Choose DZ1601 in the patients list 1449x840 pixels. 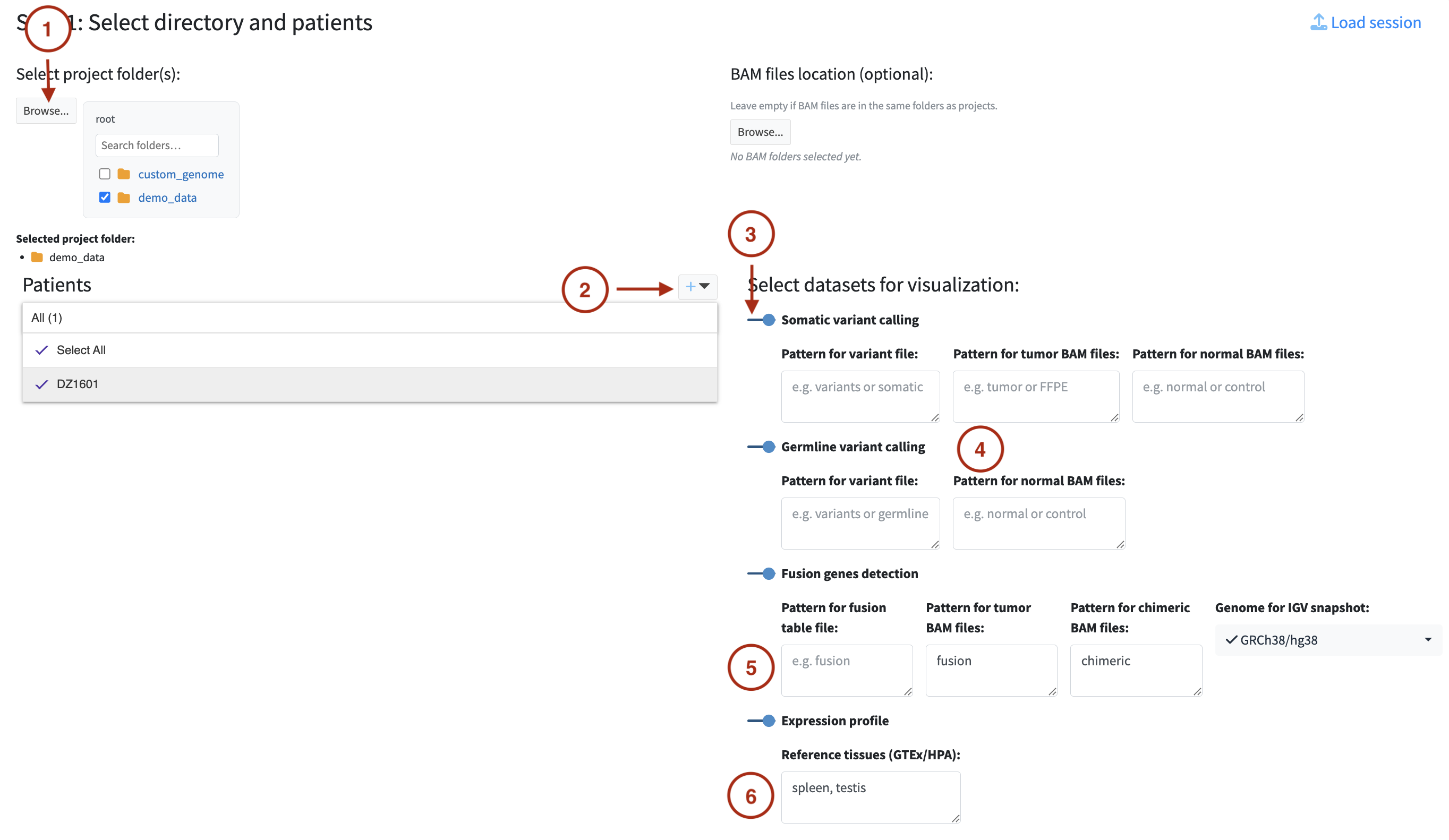click(x=78, y=384)
